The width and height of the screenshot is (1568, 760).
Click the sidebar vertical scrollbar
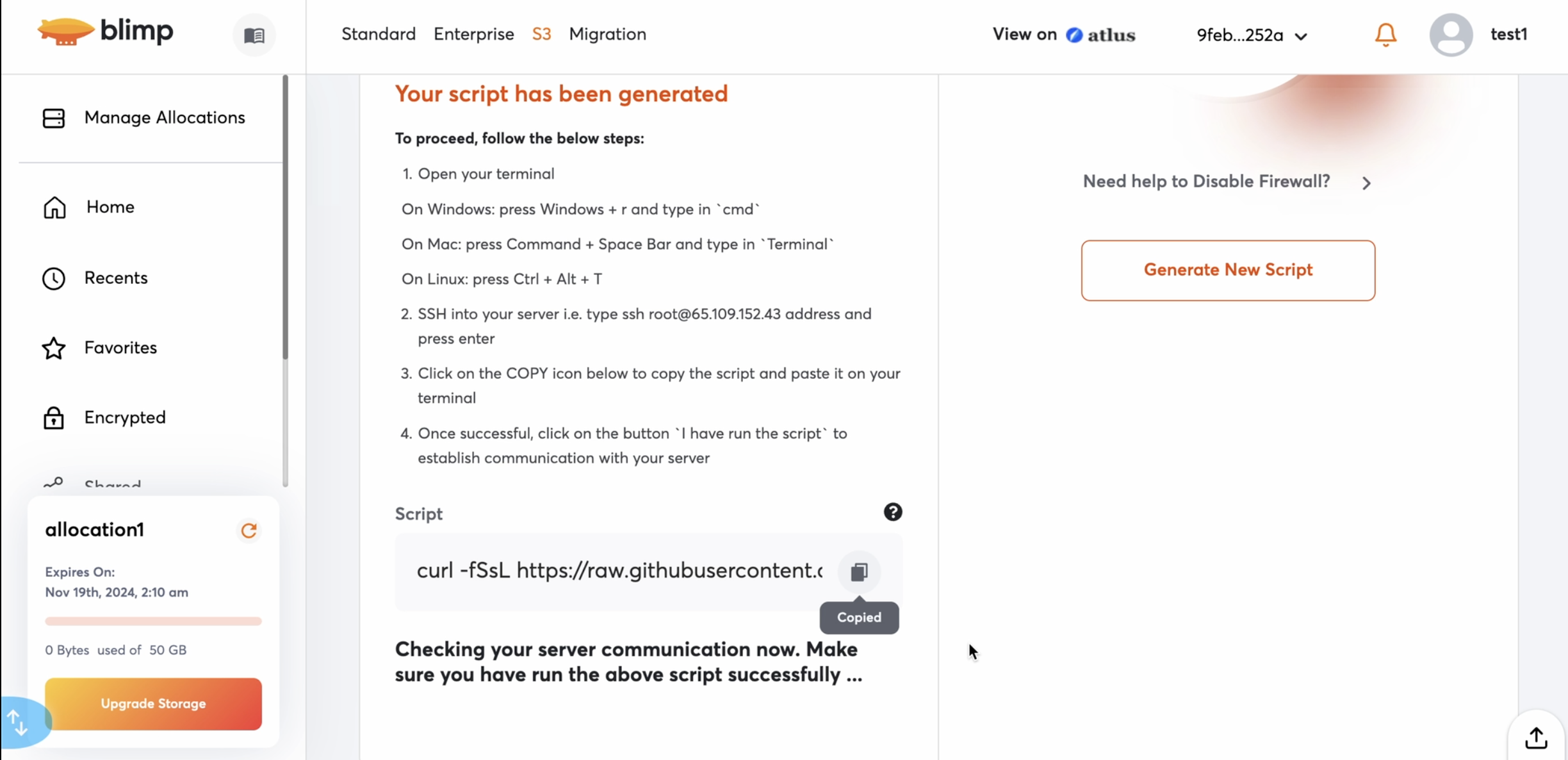[x=285, y=218]
